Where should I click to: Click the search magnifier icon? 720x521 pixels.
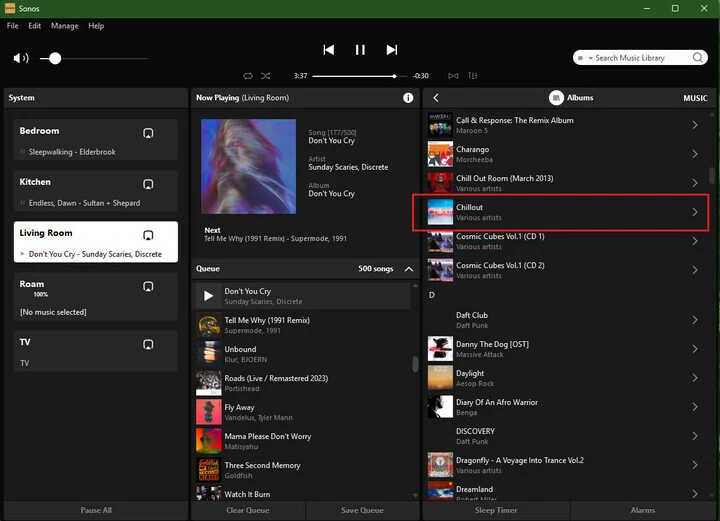(698, 57)
